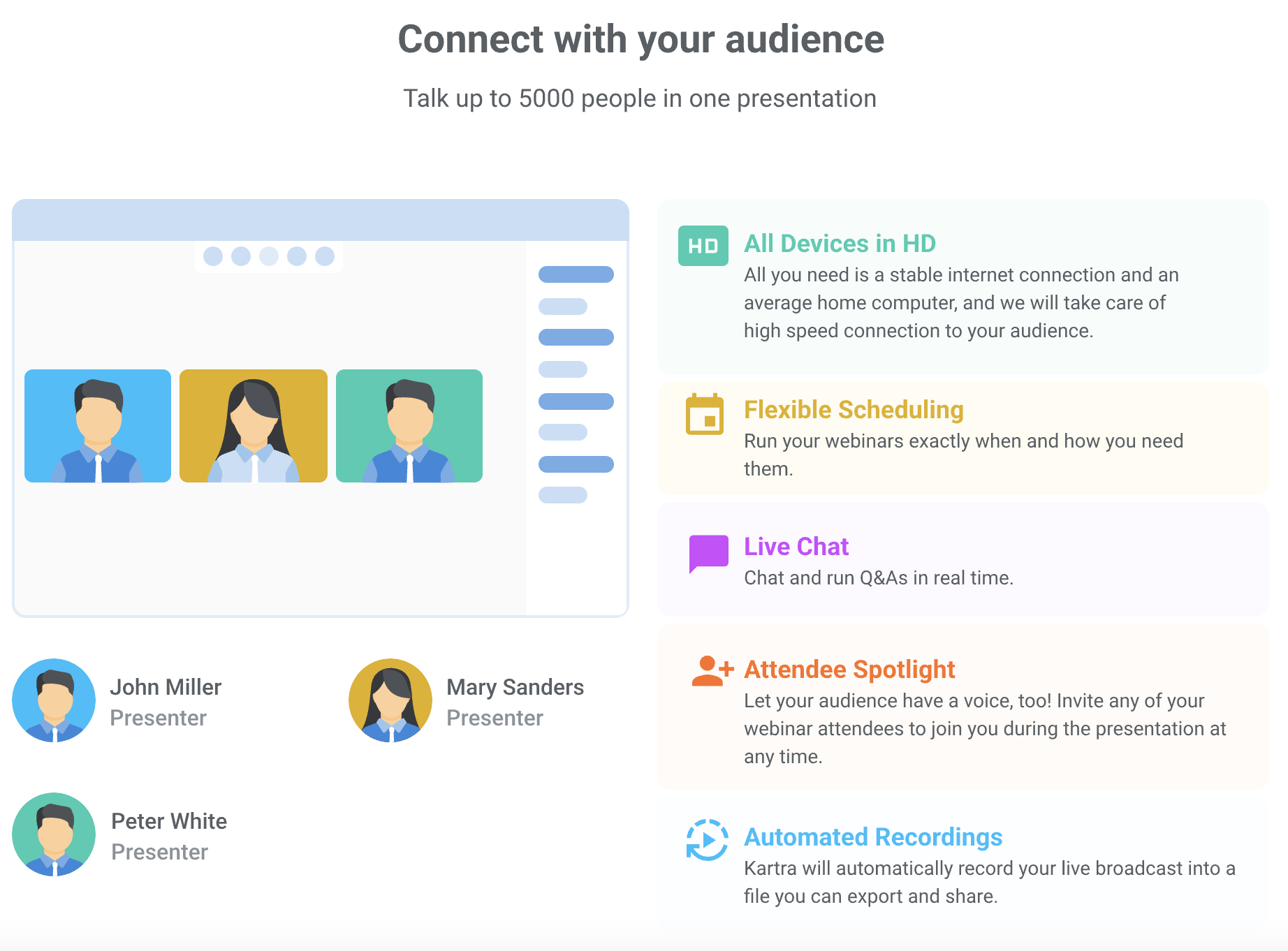Image resolution: width=1288 pixels, height=951 pixels.
Task: Click the Flexible Scheduling heading
Action: pos(854,410)
